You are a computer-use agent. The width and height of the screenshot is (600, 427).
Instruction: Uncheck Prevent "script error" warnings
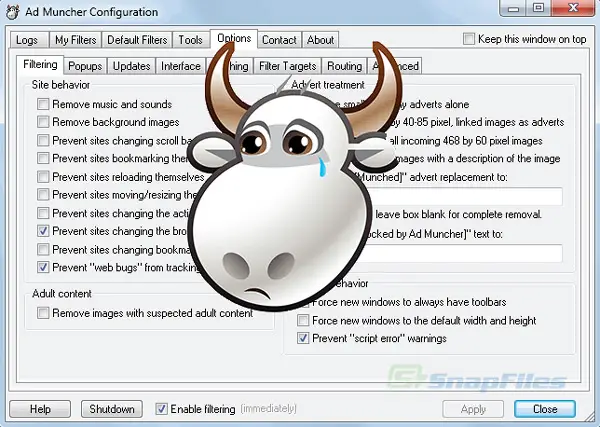tap(303, 338)
